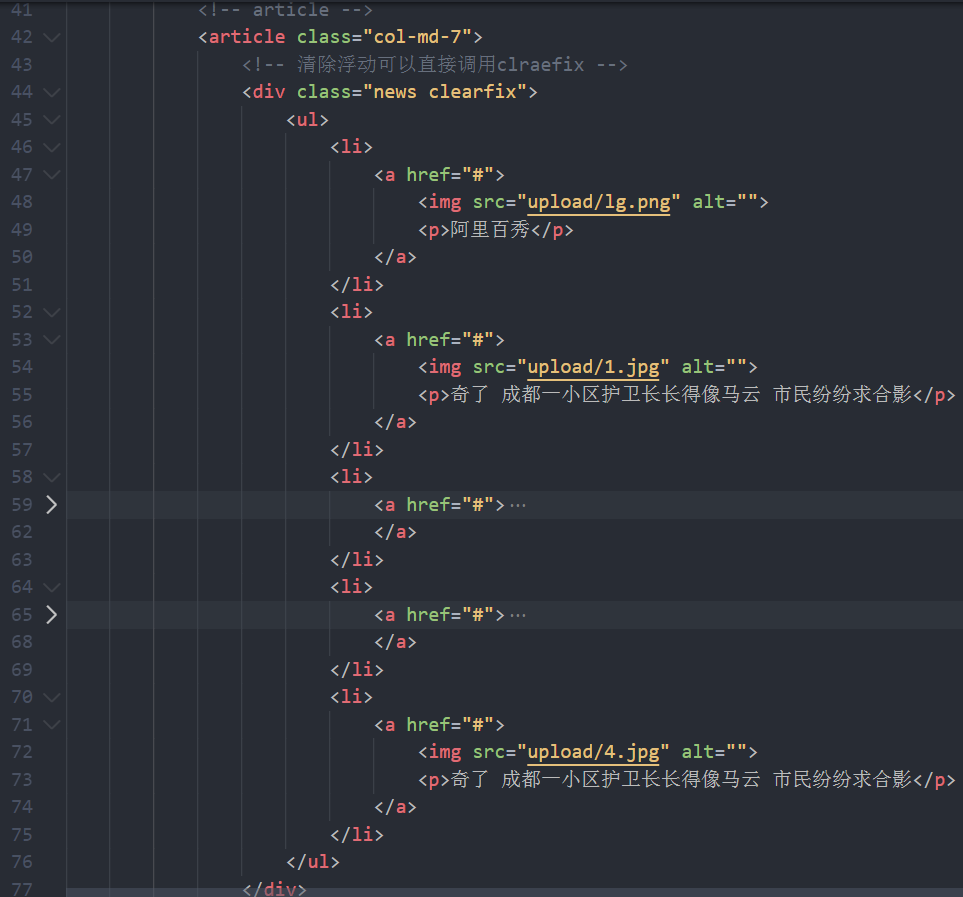Image resolution: width=963 pixels, height=897 pixels.
Task: Expand the folded anchor on line 59
Action: 52,505
